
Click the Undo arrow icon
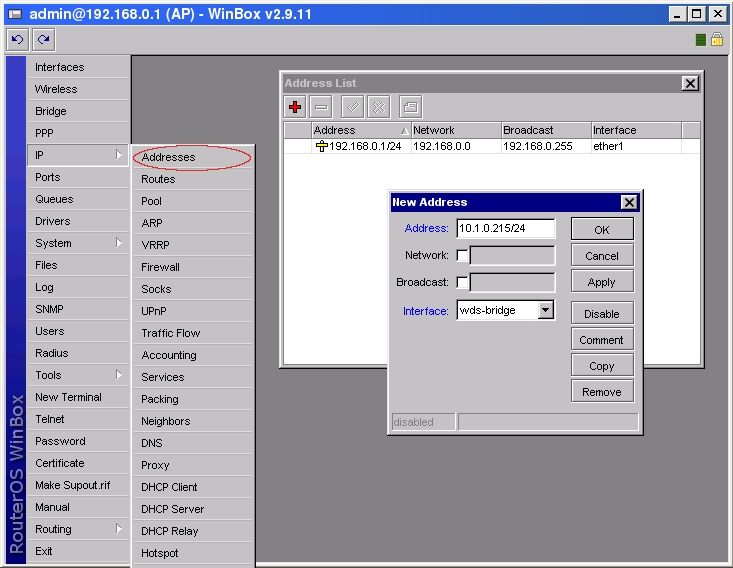point(18,40)
